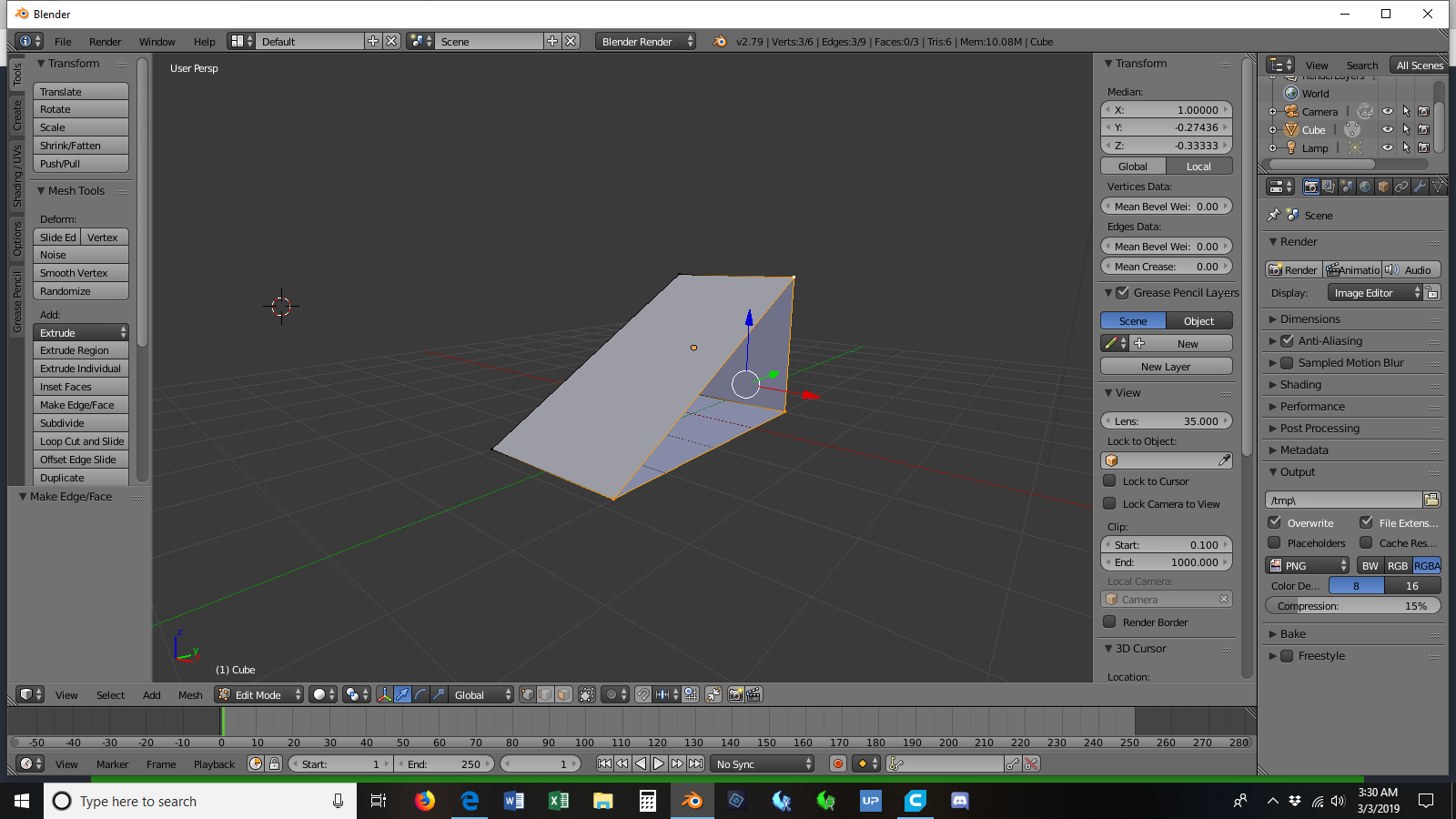
Task: Launch Firefox from the taskbar
Action: pos(425,801)
